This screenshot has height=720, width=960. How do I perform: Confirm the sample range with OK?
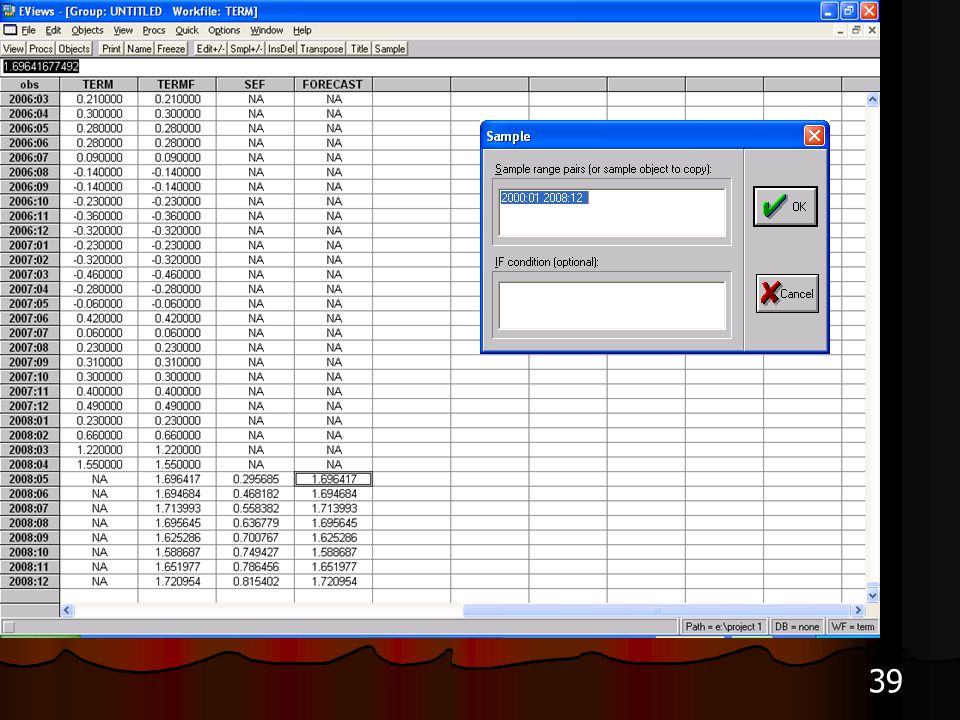785,206
